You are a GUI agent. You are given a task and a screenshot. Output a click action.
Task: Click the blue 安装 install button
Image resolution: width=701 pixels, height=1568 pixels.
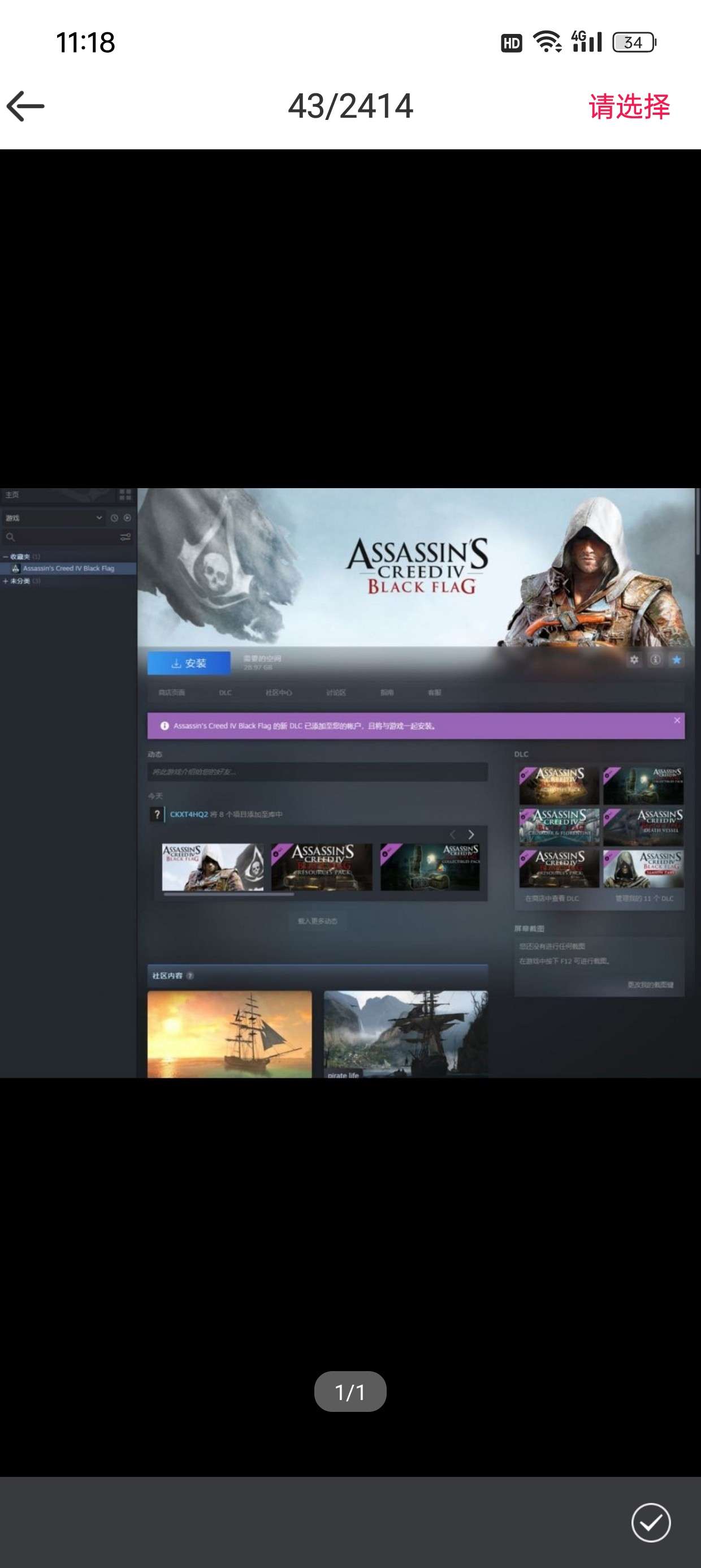point(189,663)
